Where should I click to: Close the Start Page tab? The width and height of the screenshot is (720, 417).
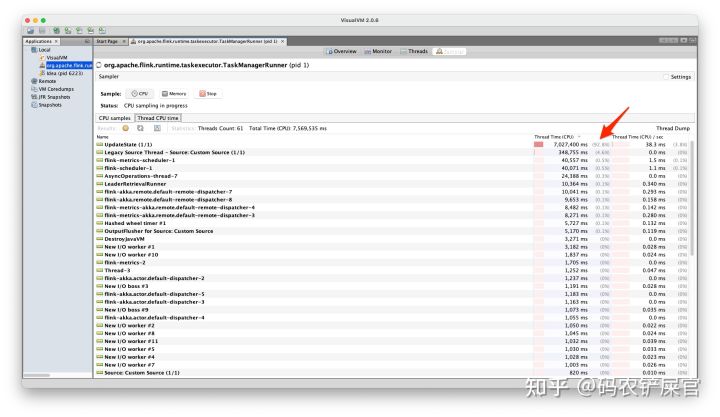(x=124, y=41)
